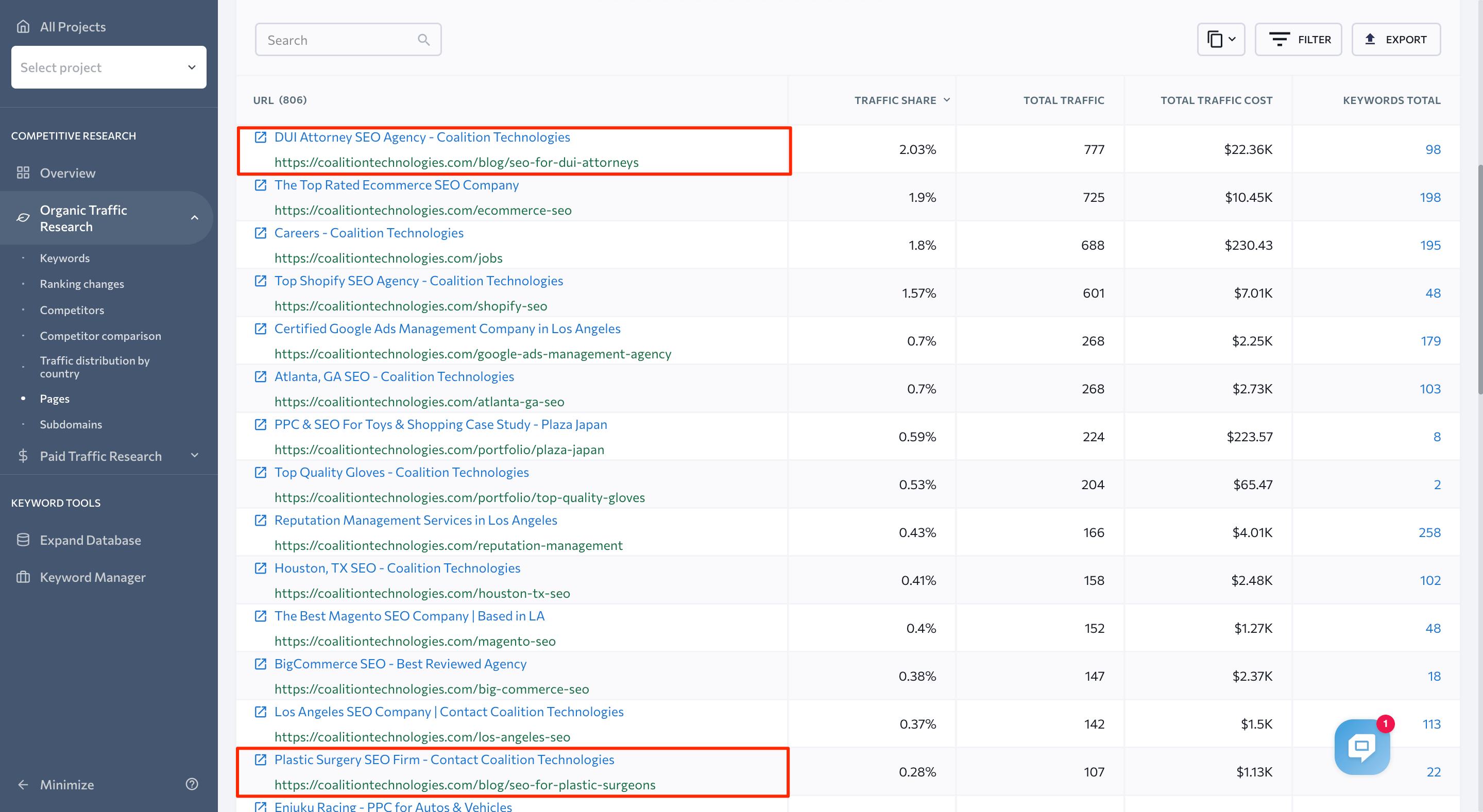Click the TOTAL TRAFFIC column header
Screen dimensions: 1483x812
tap(1063, 100)
